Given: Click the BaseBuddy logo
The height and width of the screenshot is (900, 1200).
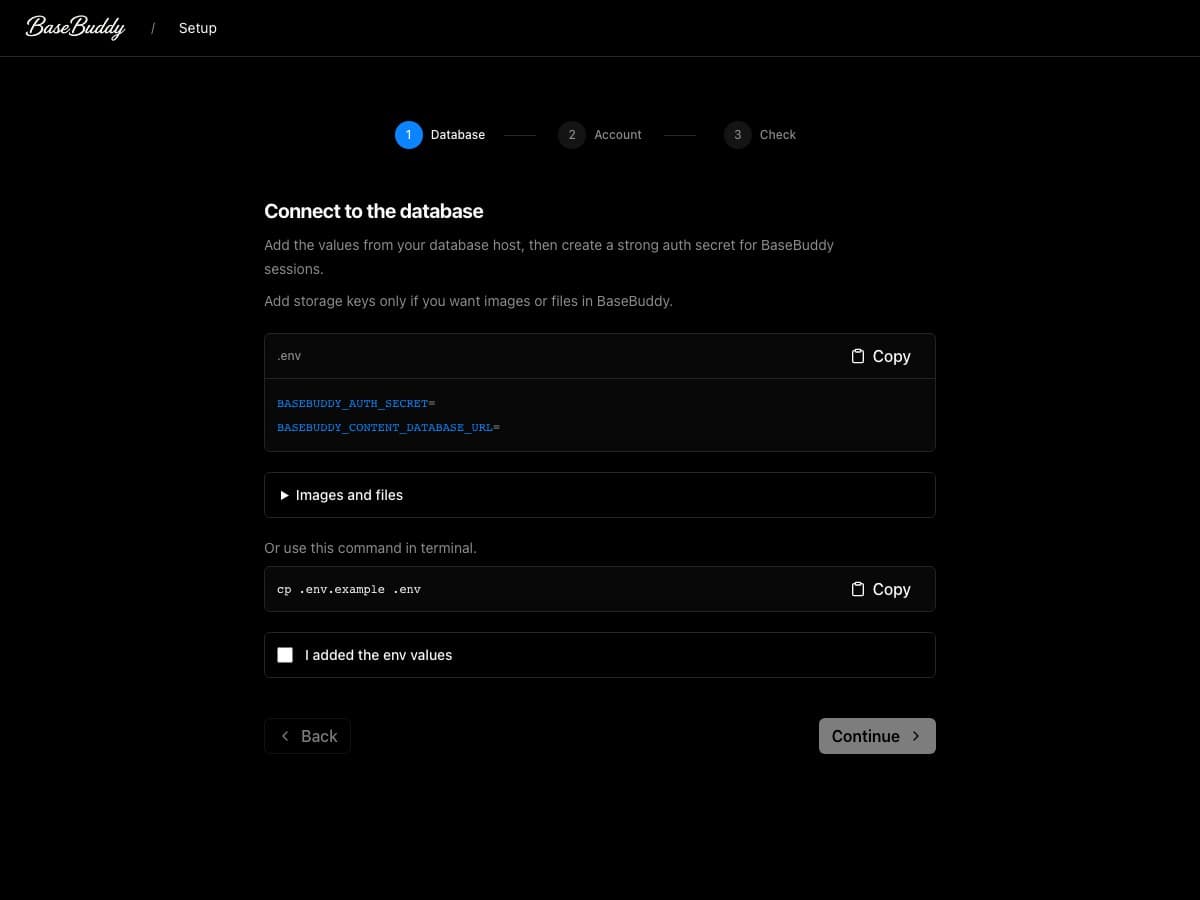Looking at the screenshot, I should click(75, 27).
